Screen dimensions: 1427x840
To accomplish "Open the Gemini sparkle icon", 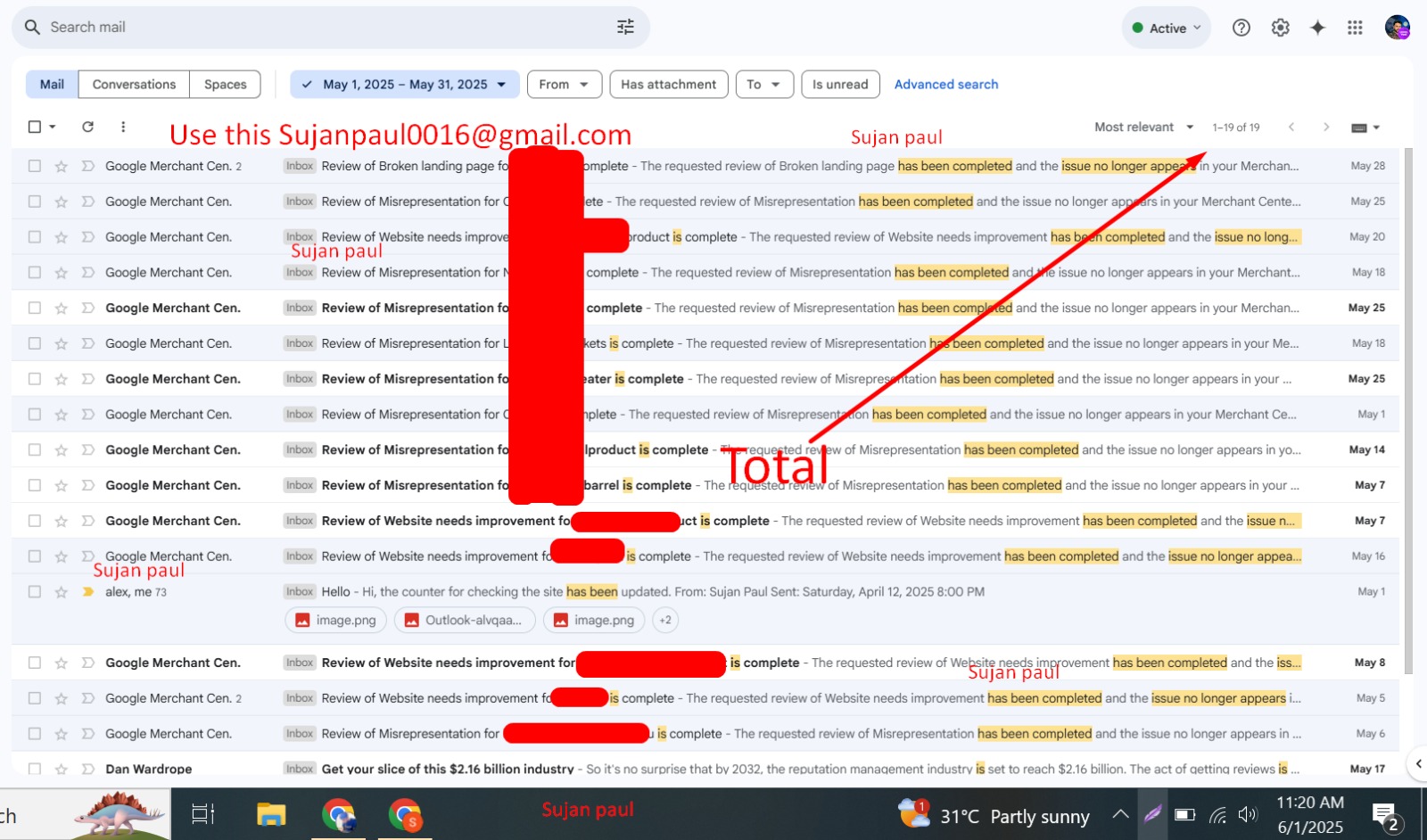I will (x=1317, y=28).
